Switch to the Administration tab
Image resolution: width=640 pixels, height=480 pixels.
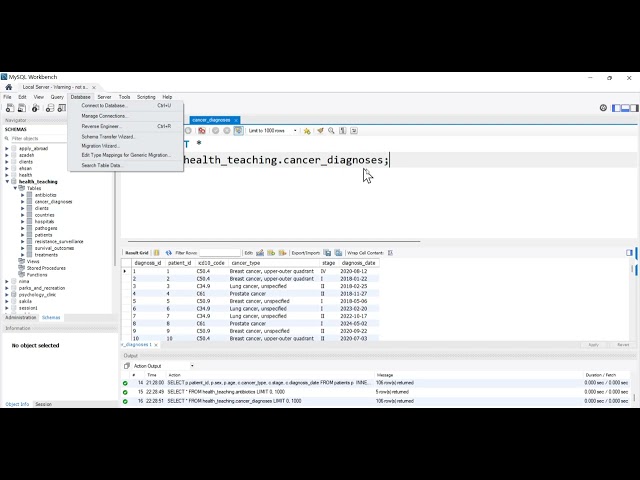point(20,318)
